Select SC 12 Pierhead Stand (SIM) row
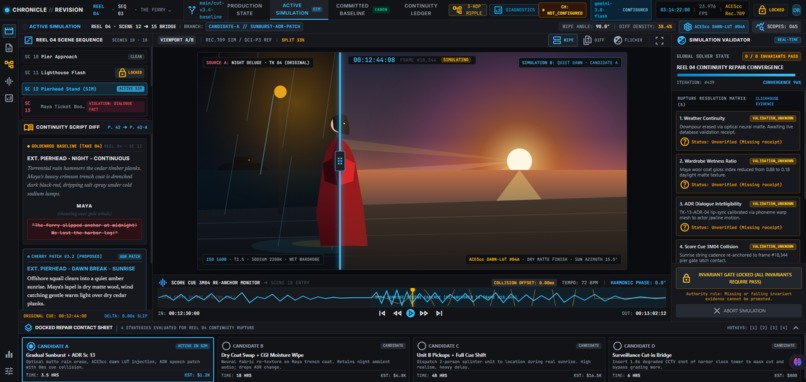 coord(84,89)
